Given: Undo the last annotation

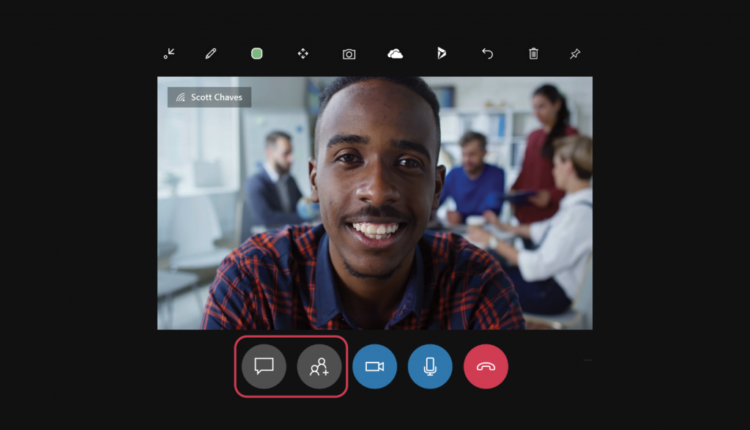Looking at the screenshot, I should 488,54.
